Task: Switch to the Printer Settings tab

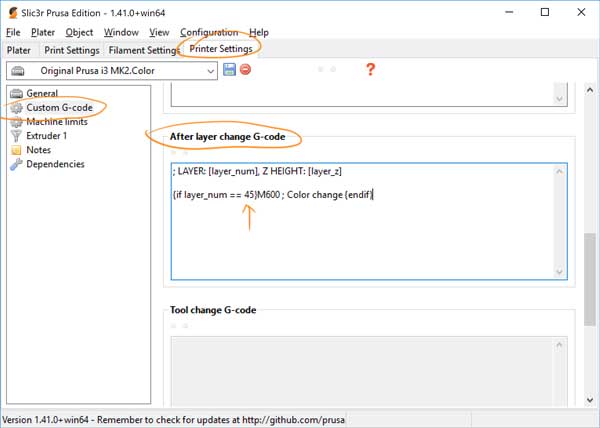Action: 221,49
